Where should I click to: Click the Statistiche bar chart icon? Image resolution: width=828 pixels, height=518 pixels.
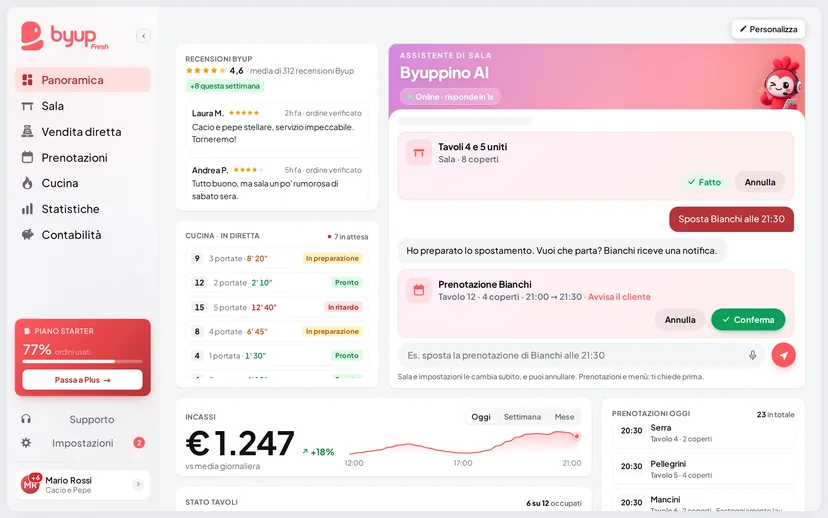27,209
